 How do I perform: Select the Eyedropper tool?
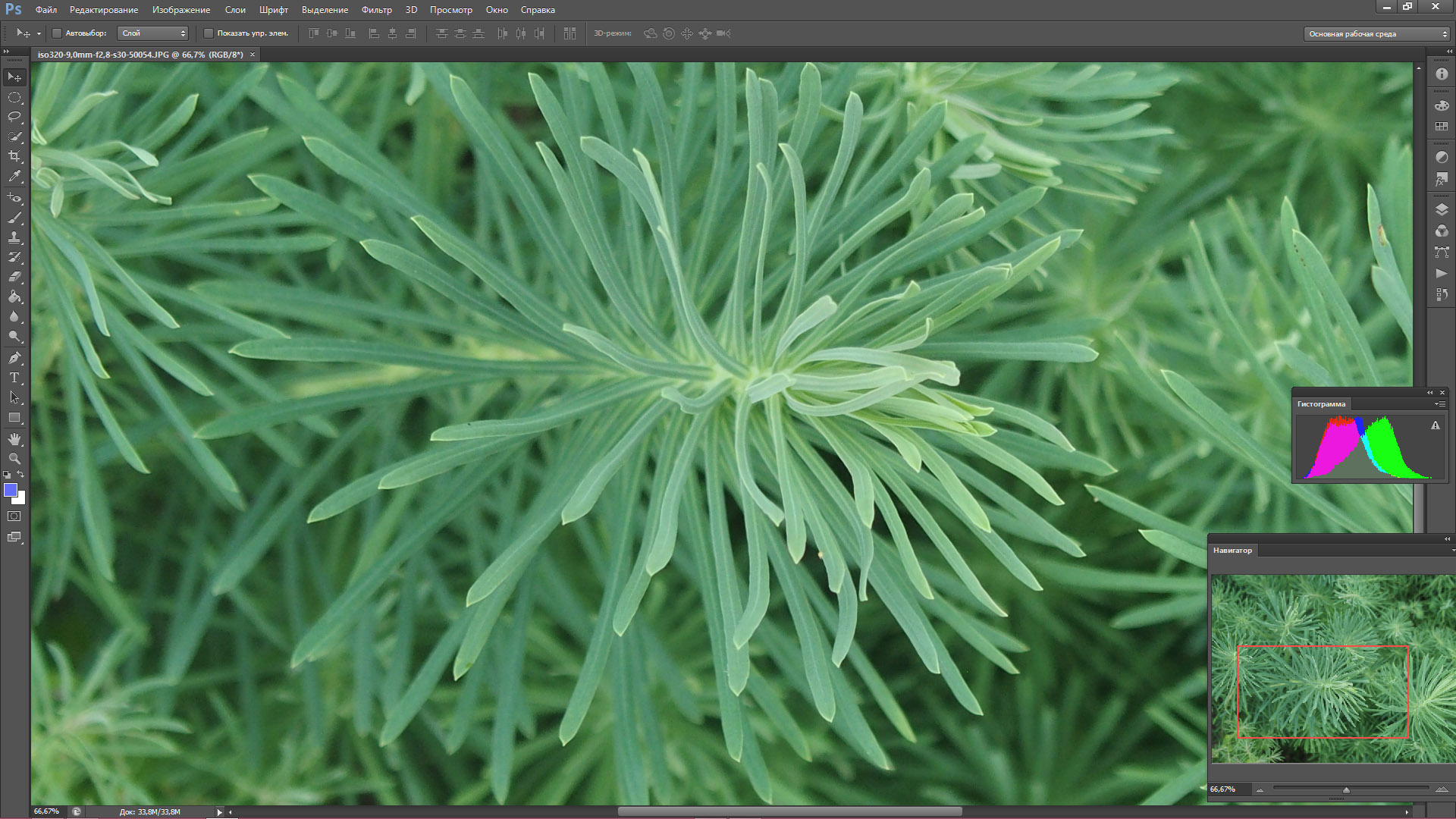tap(14, 176)
